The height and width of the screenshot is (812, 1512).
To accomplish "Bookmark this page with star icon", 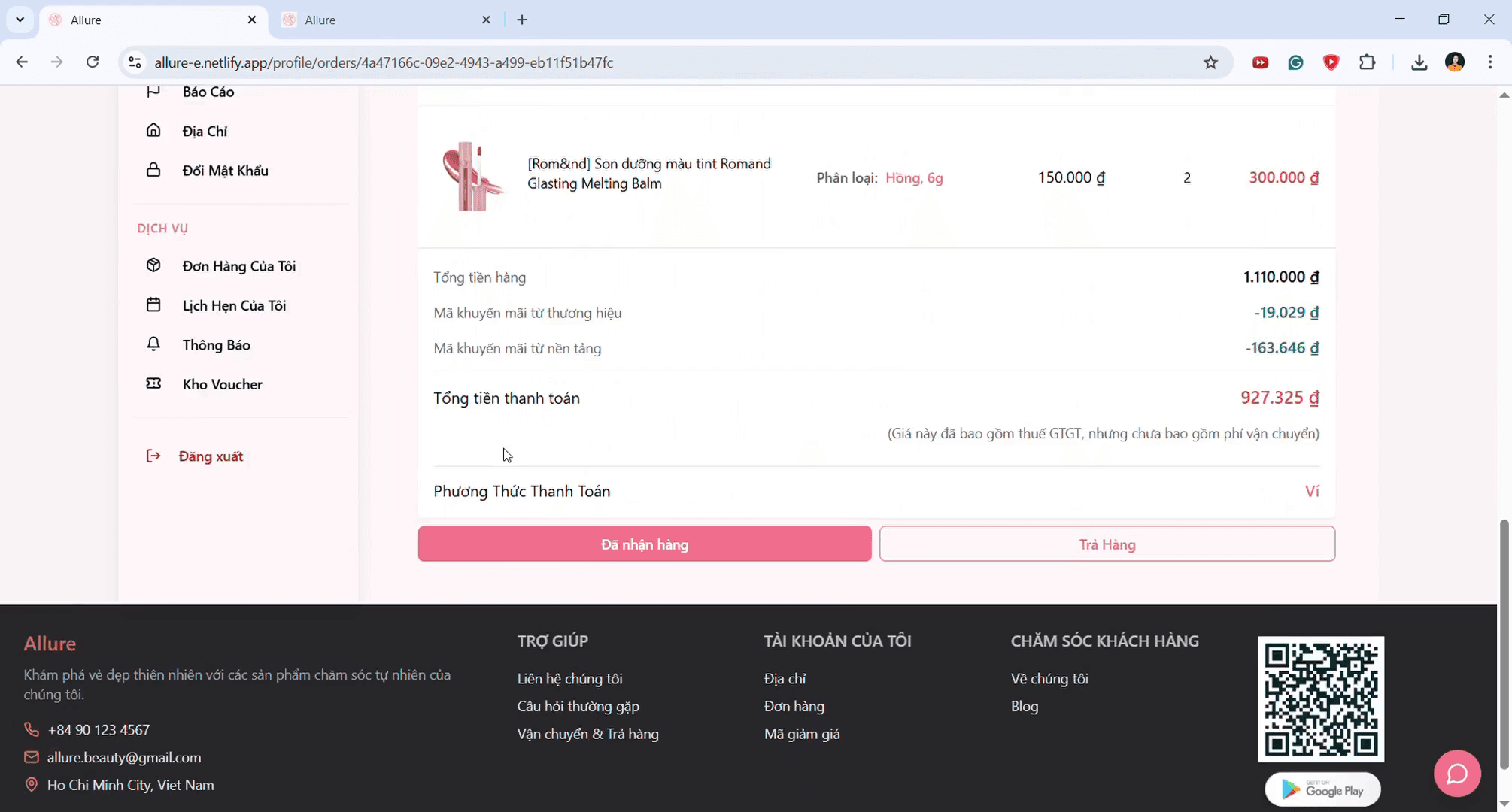I will coord(1210,62).
